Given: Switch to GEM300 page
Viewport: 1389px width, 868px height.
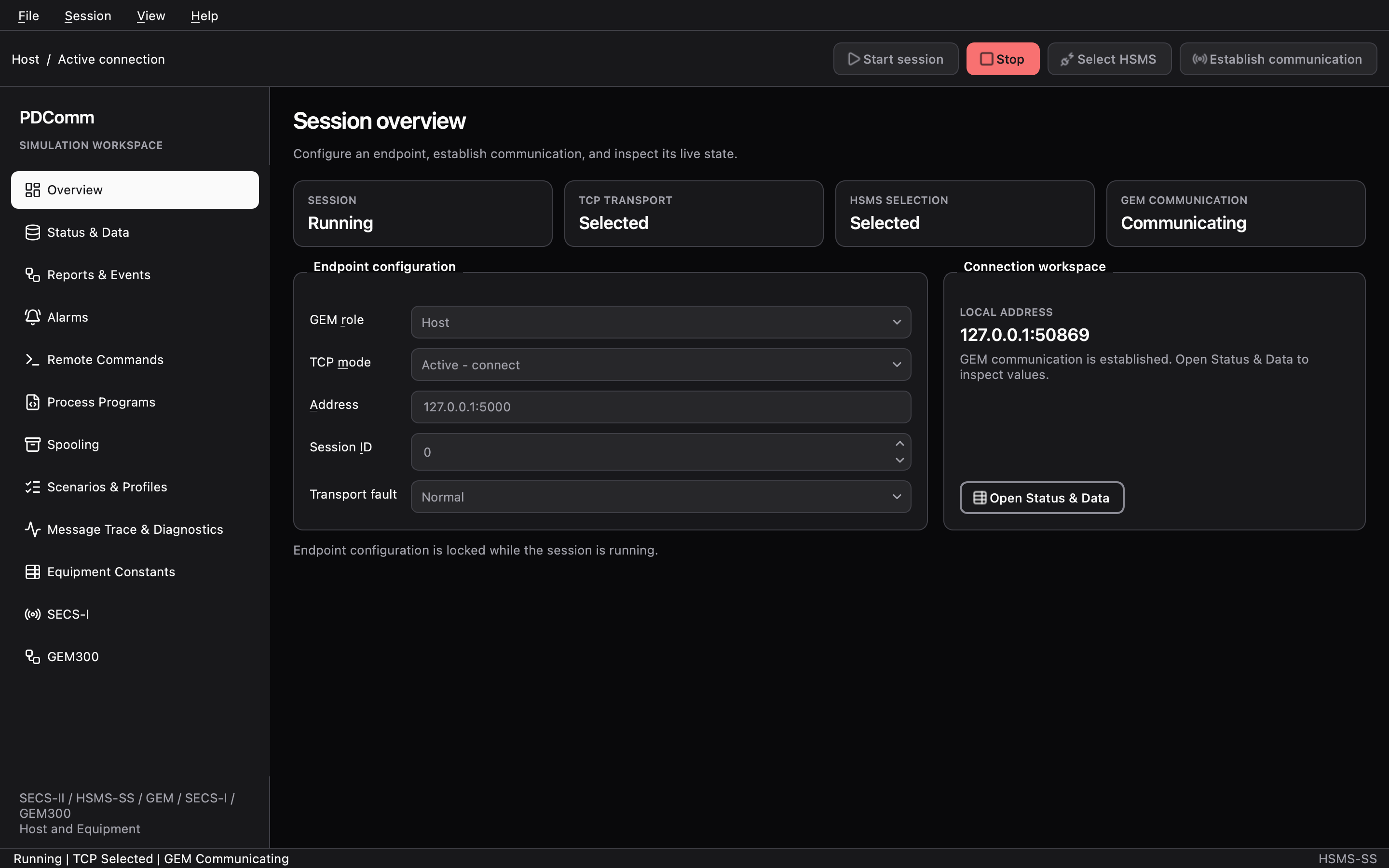Looking at the screenshot, I should 135,657.
